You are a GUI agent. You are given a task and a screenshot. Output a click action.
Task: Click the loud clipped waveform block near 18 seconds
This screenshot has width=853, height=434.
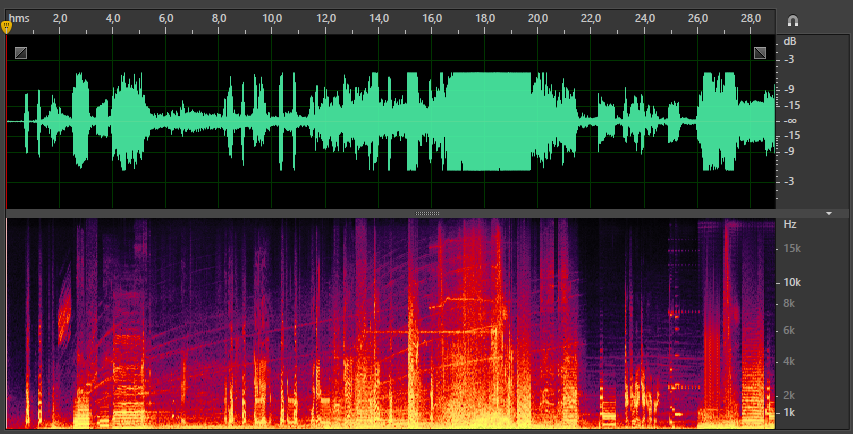486,121
